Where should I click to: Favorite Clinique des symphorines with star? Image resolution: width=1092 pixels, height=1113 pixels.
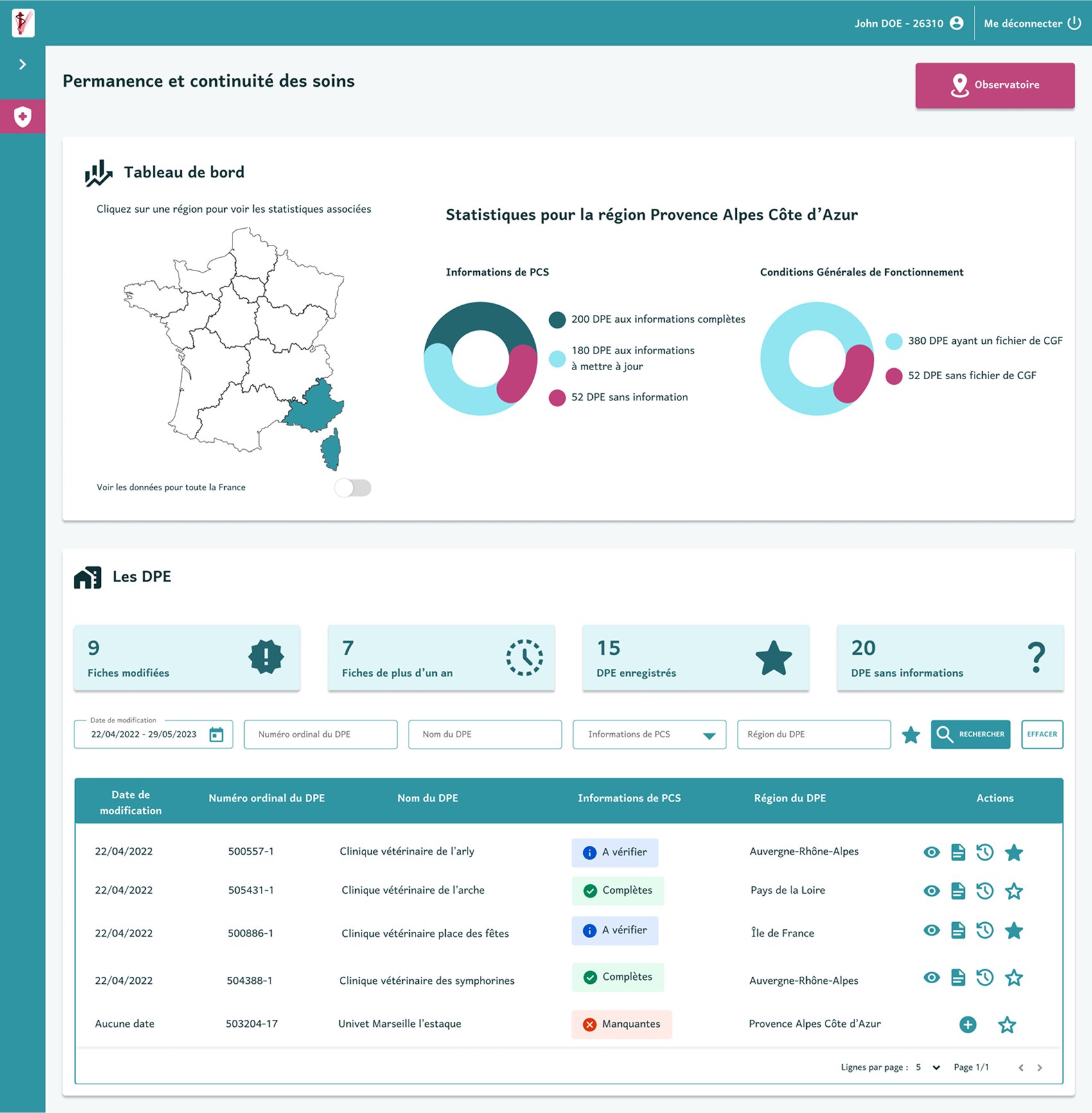pyautogui.click(x=1014, y=978)
